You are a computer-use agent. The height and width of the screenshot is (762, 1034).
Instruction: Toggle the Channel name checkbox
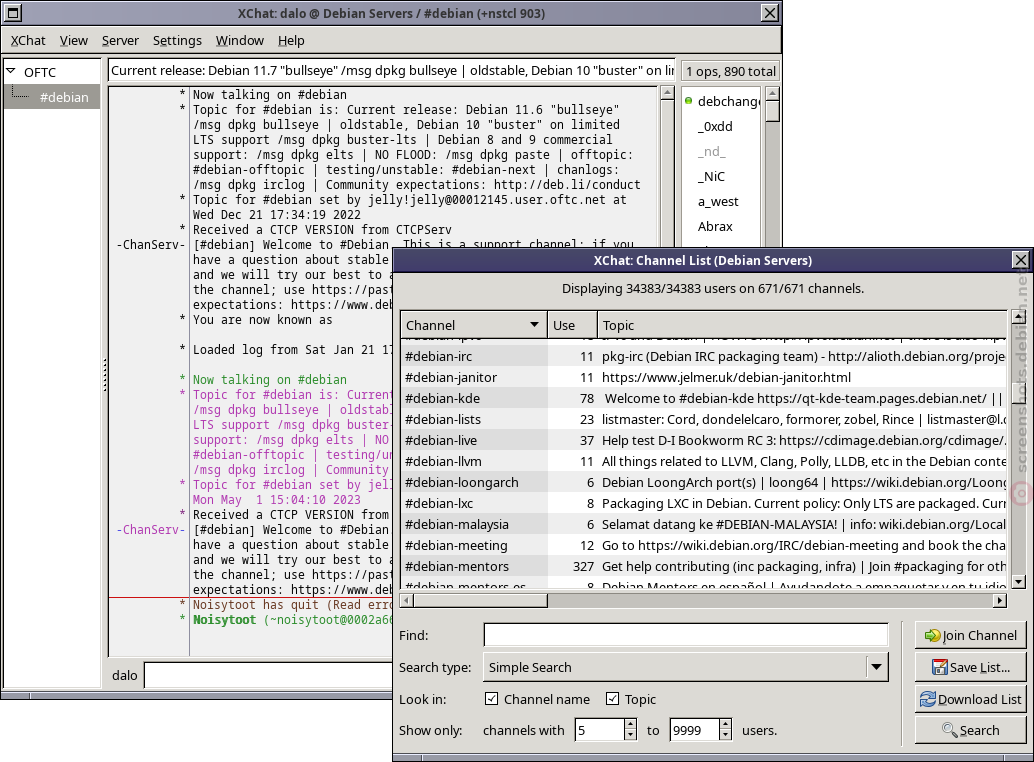click(491, 699)
